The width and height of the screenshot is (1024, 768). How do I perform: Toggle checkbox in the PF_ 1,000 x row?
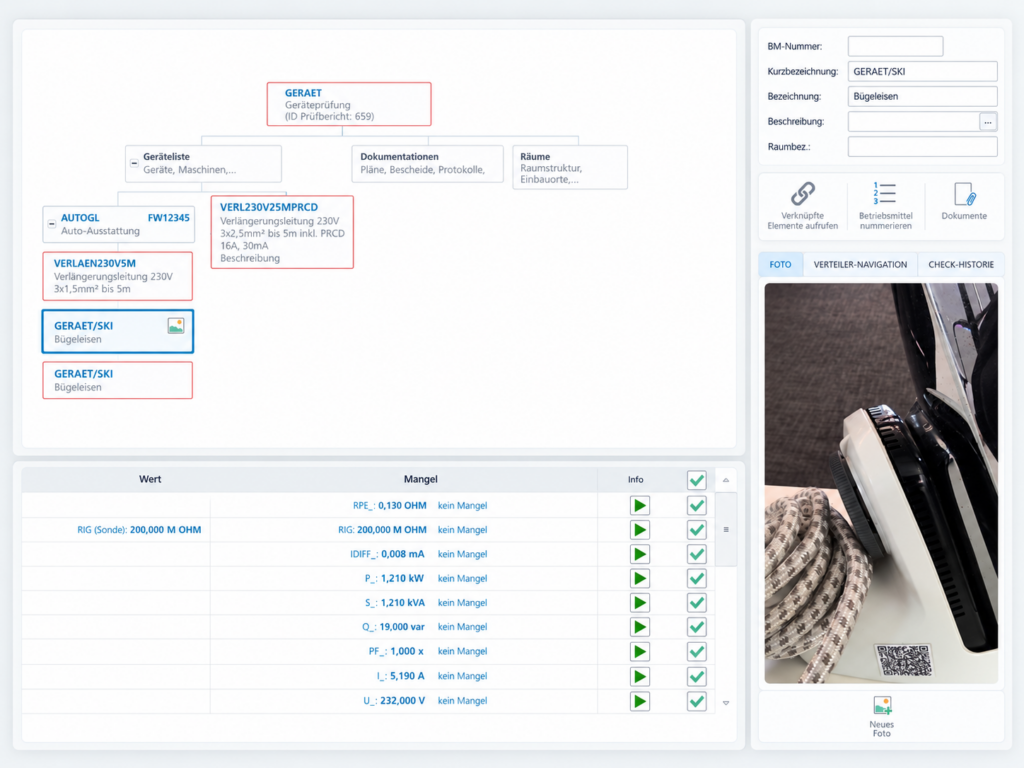pyautogui.click(x=697, y=652)
